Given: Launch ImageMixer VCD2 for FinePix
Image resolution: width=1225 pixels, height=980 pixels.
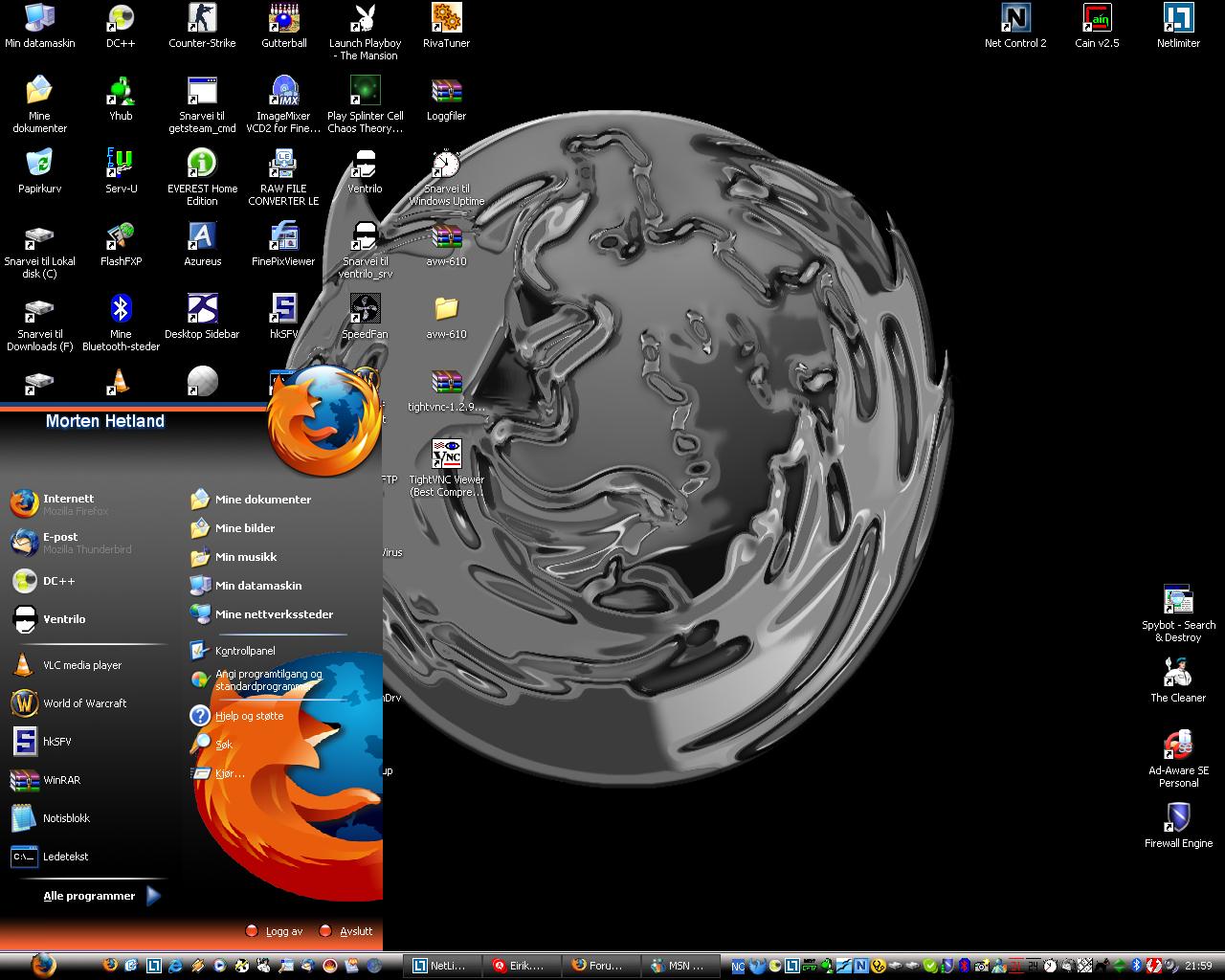Looking at the screenshot, I should pyautogui.click(x=283, y=104).
